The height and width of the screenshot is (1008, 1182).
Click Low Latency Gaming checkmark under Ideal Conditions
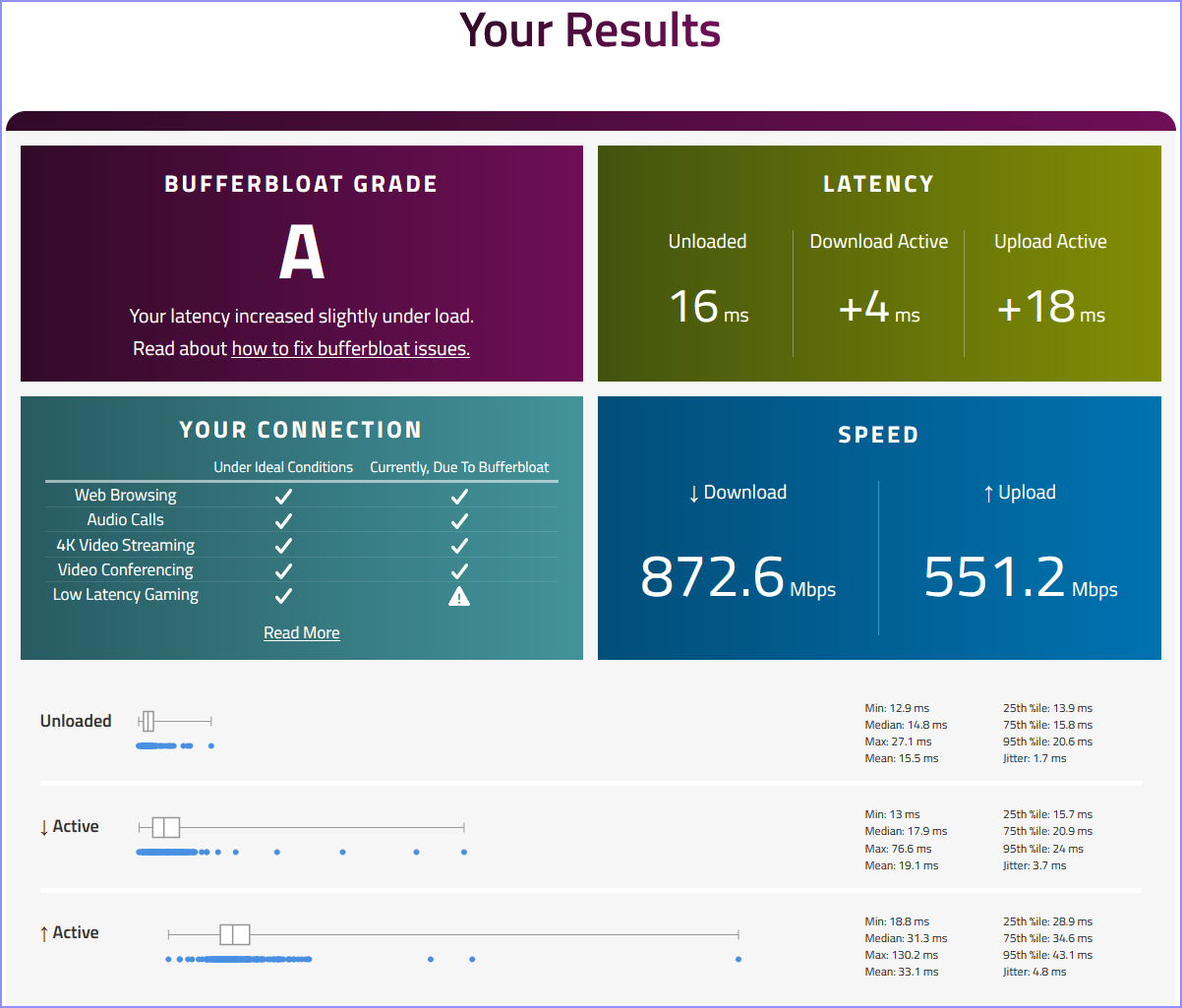283,595
